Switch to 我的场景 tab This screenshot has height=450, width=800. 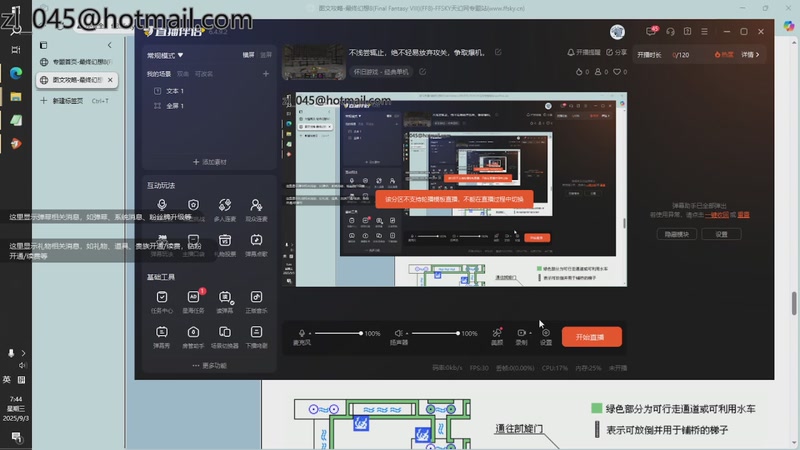coord(159,74)
